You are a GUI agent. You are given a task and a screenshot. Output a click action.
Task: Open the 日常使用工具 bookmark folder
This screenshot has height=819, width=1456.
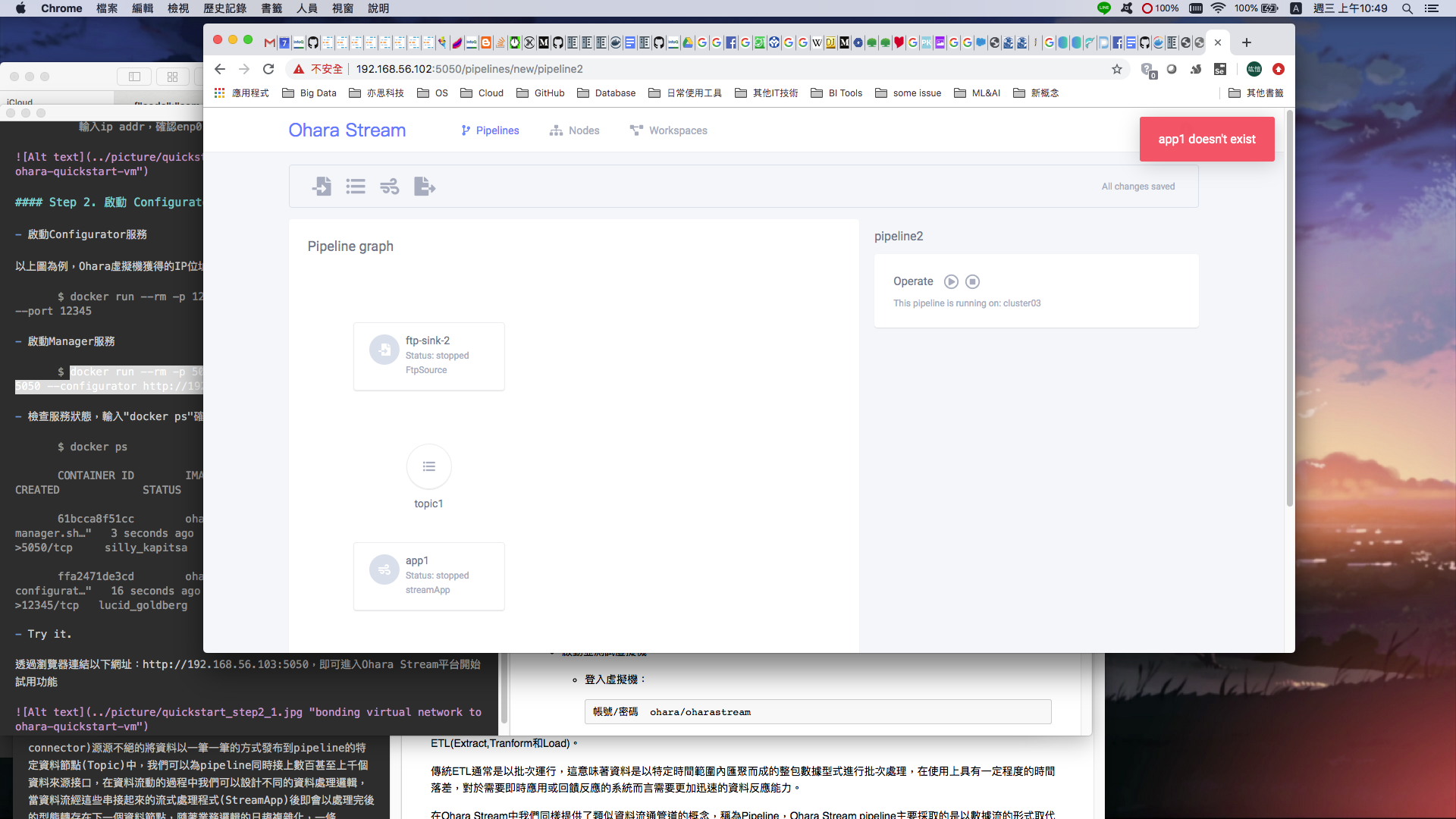click(x=686, y=93)
